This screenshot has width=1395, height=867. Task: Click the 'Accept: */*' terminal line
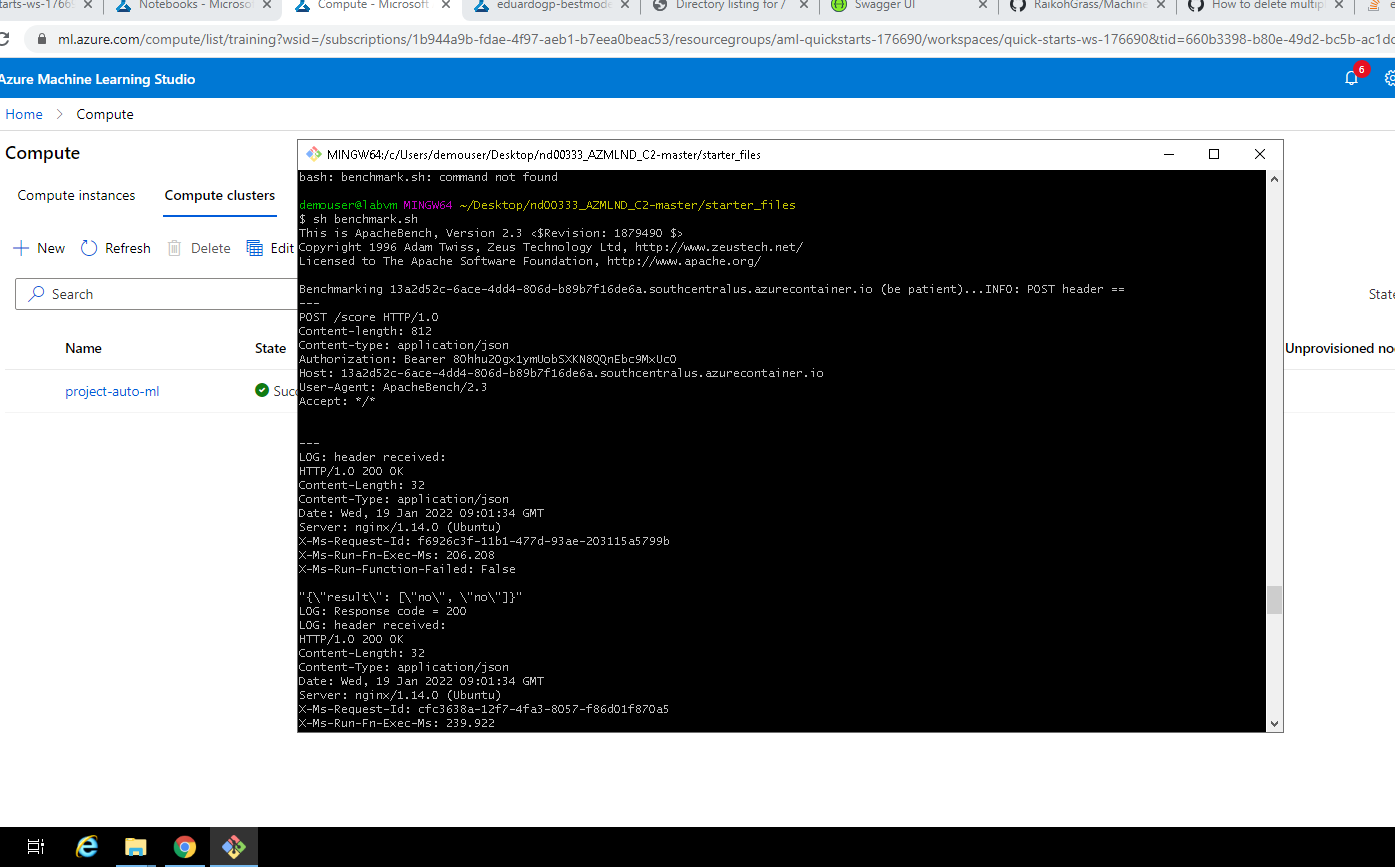(337, 401)
